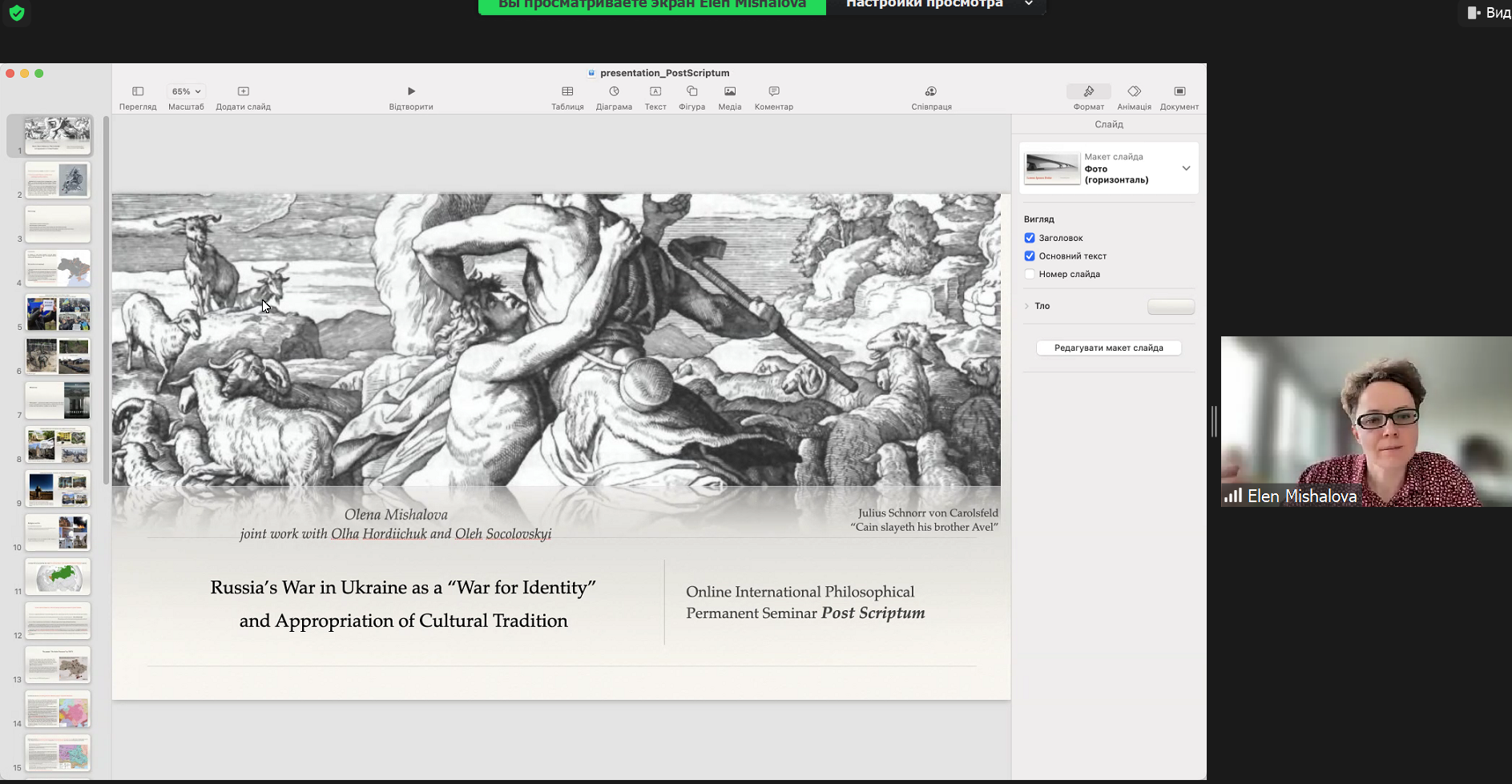This screenshot has height=784, width=1512.
Task: Click the Cain and Abel engraving image
Action: pyautogui.click(x=556, y=340)
